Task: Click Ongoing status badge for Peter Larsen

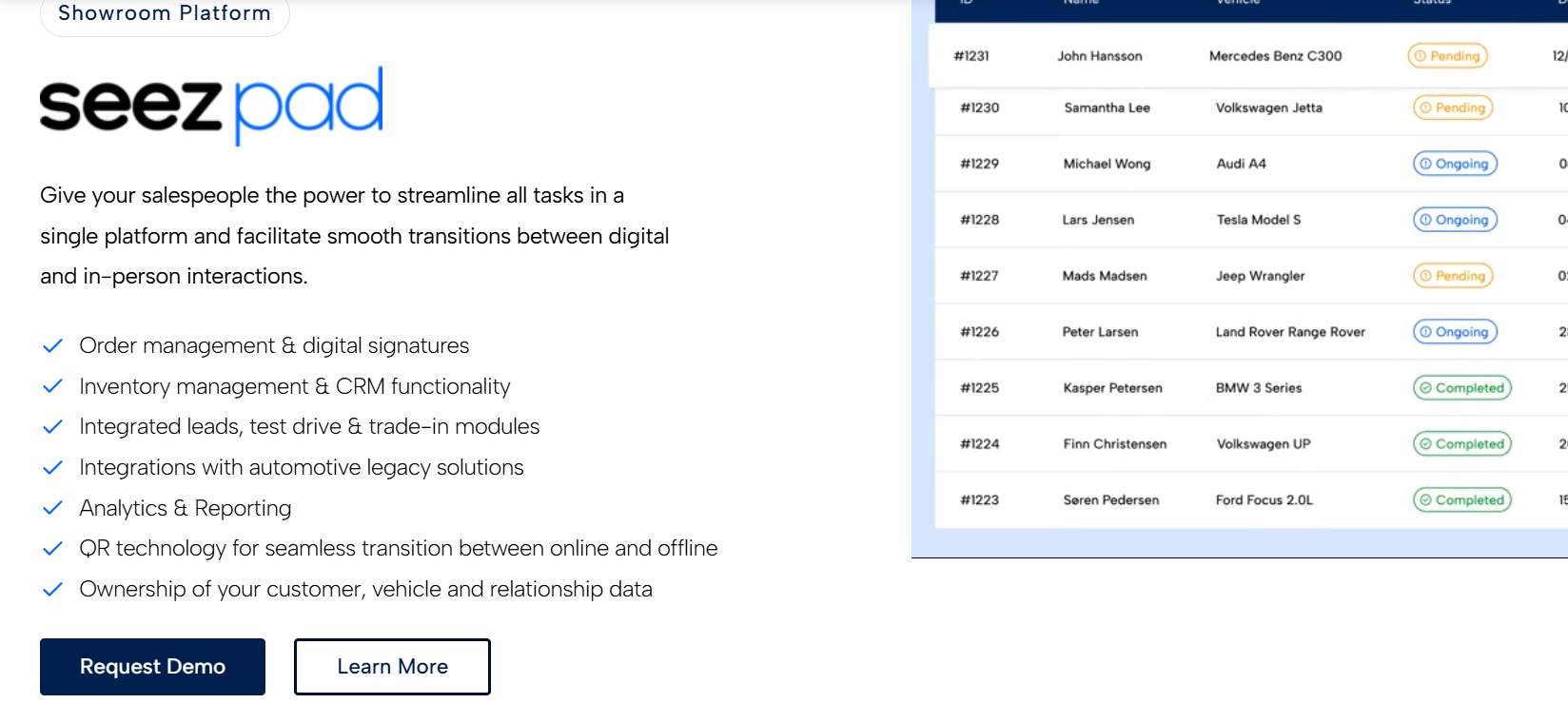Action: [x=1455, y=332]
